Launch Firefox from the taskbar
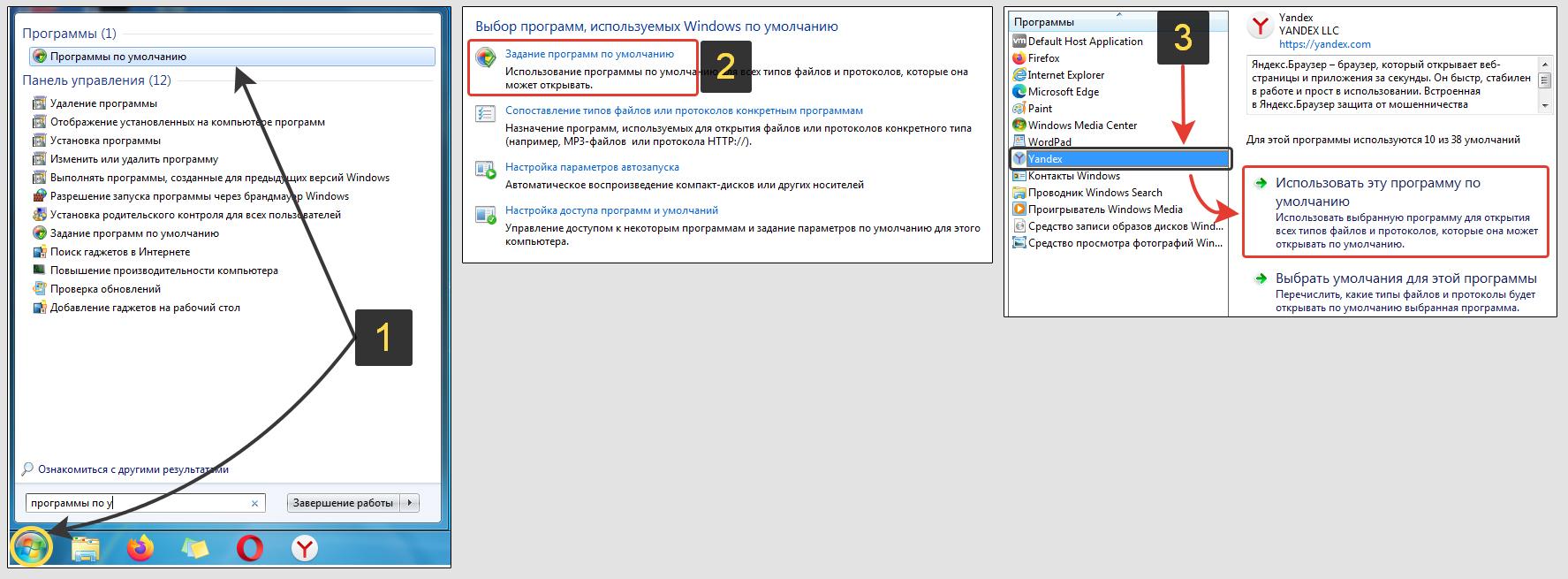 click(140, 549)
